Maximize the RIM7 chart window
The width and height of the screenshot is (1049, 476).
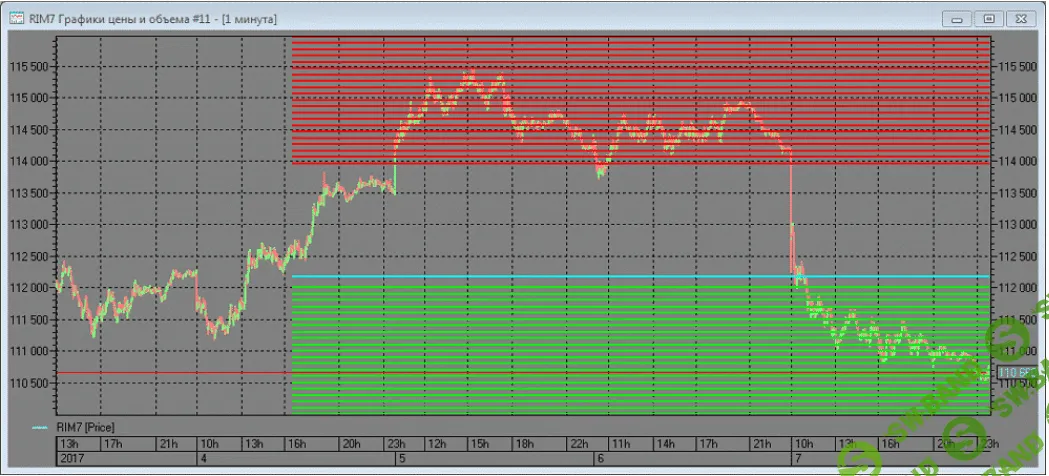(990, 18)
